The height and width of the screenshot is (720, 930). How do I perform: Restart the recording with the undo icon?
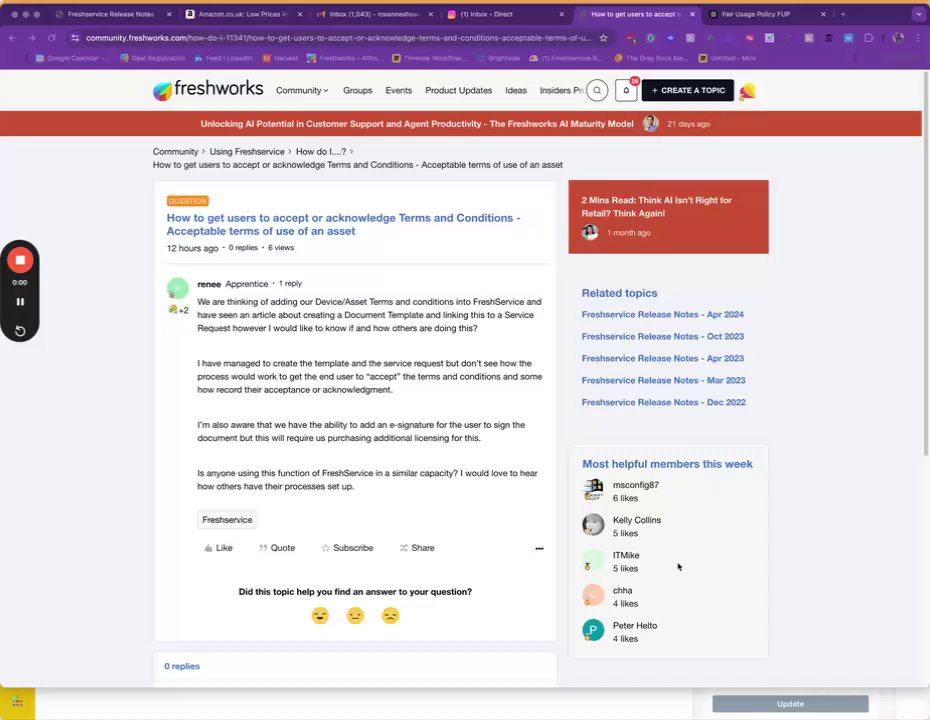tap(20, 330)
